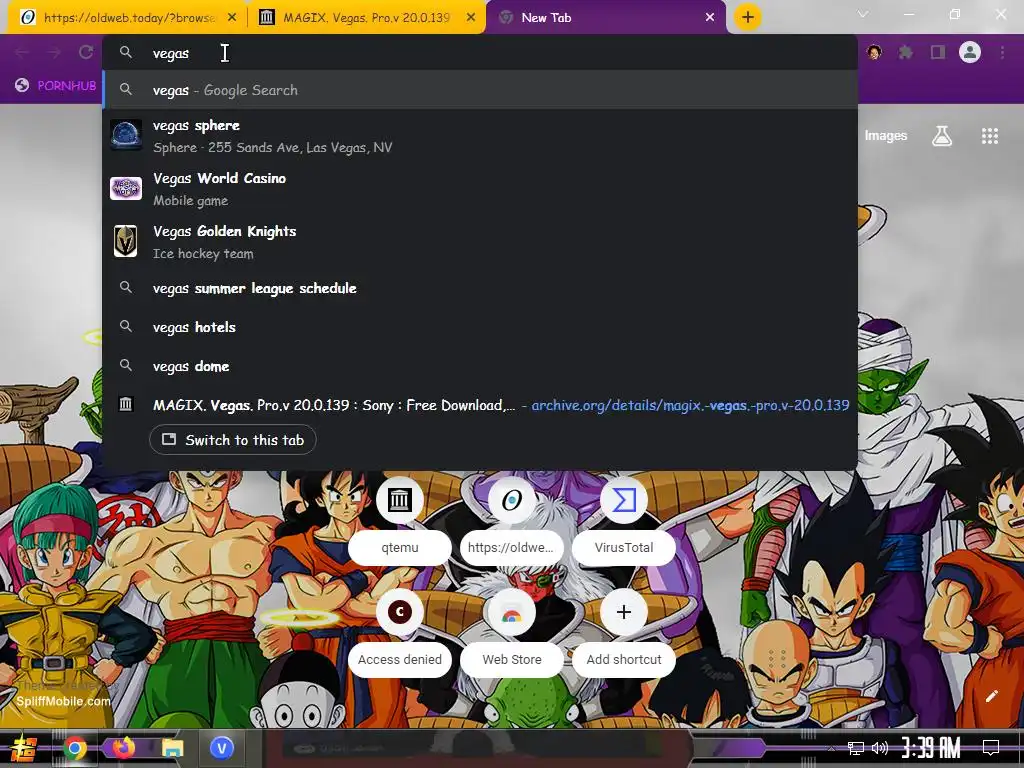
Task: Open the VirusTotal shortcut icon
Action: pyautogui.click(x=624, y=500)
